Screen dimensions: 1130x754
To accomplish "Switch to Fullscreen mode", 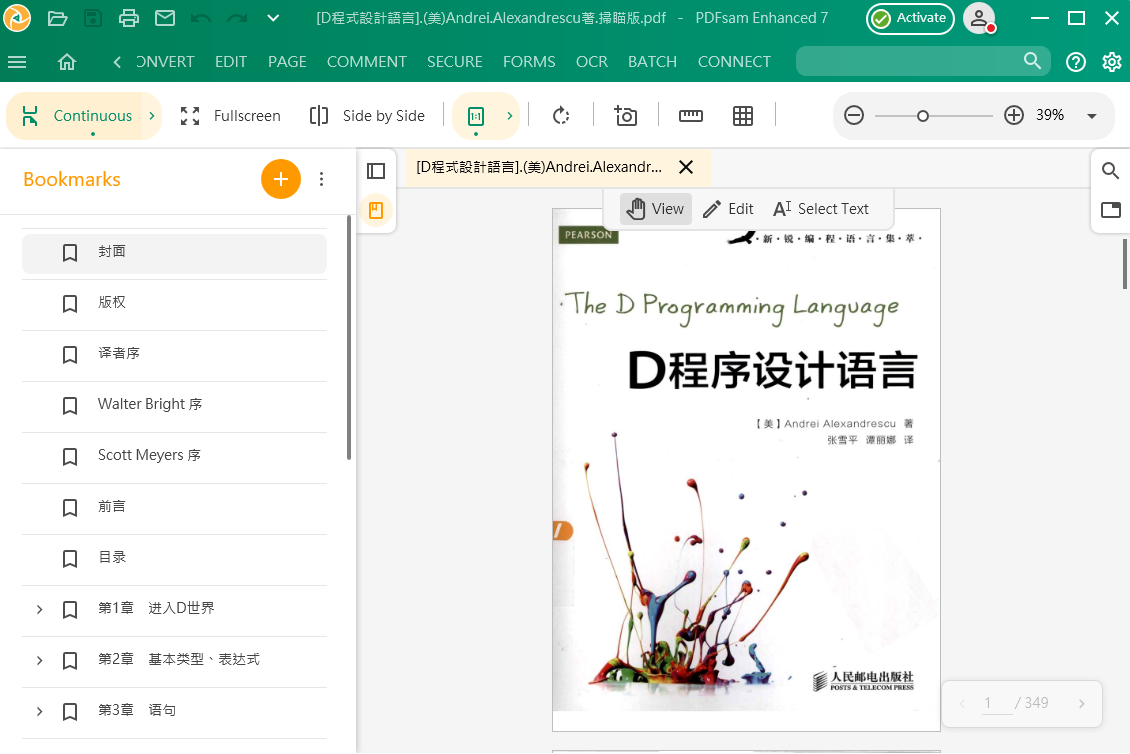I will click(230, 116).
